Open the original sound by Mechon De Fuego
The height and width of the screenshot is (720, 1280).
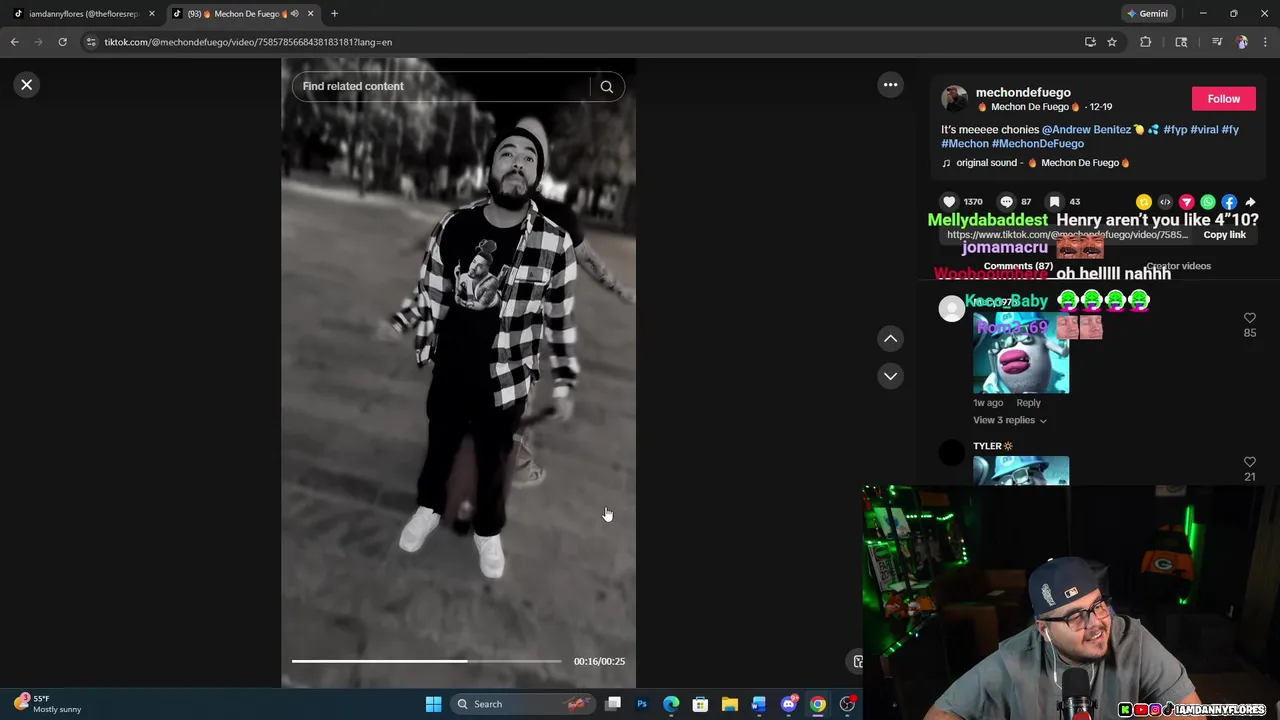pos(1036,163)
